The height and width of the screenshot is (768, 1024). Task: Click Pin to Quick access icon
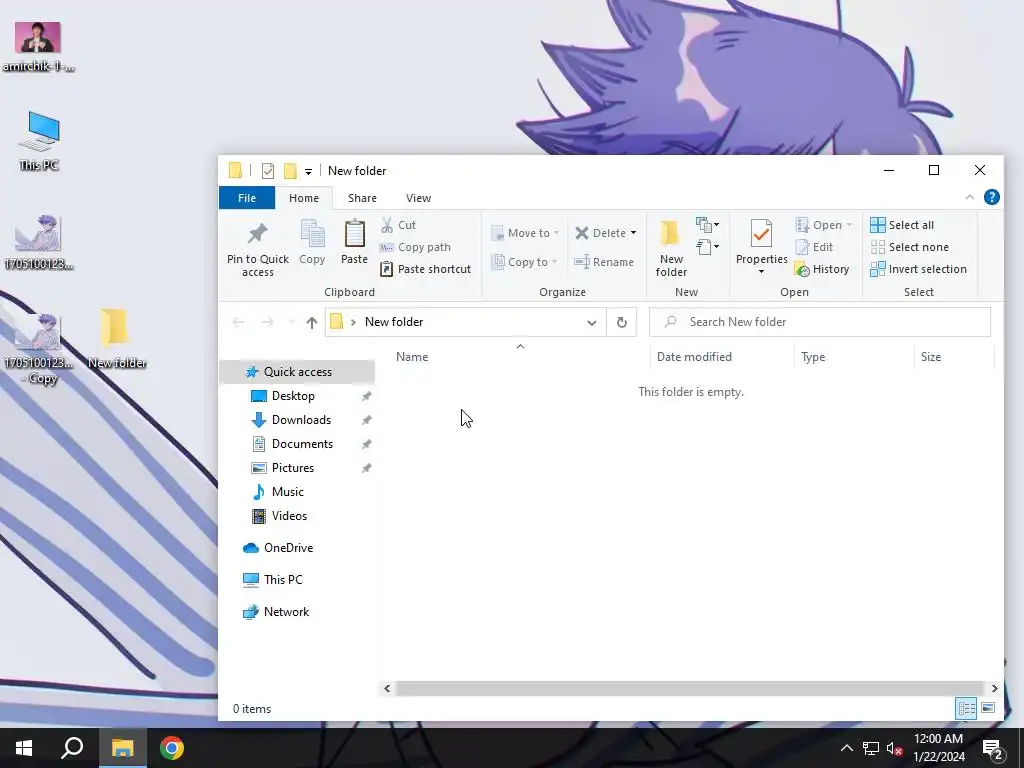257,234
